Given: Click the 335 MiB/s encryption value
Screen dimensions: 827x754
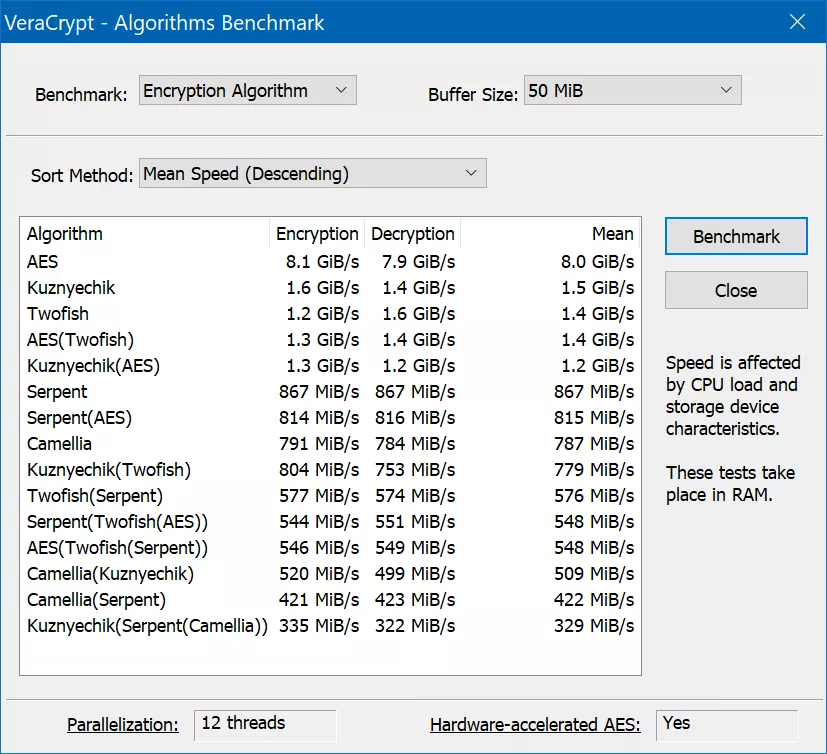Looking at the screenshot, I should [x=319, y=625].
